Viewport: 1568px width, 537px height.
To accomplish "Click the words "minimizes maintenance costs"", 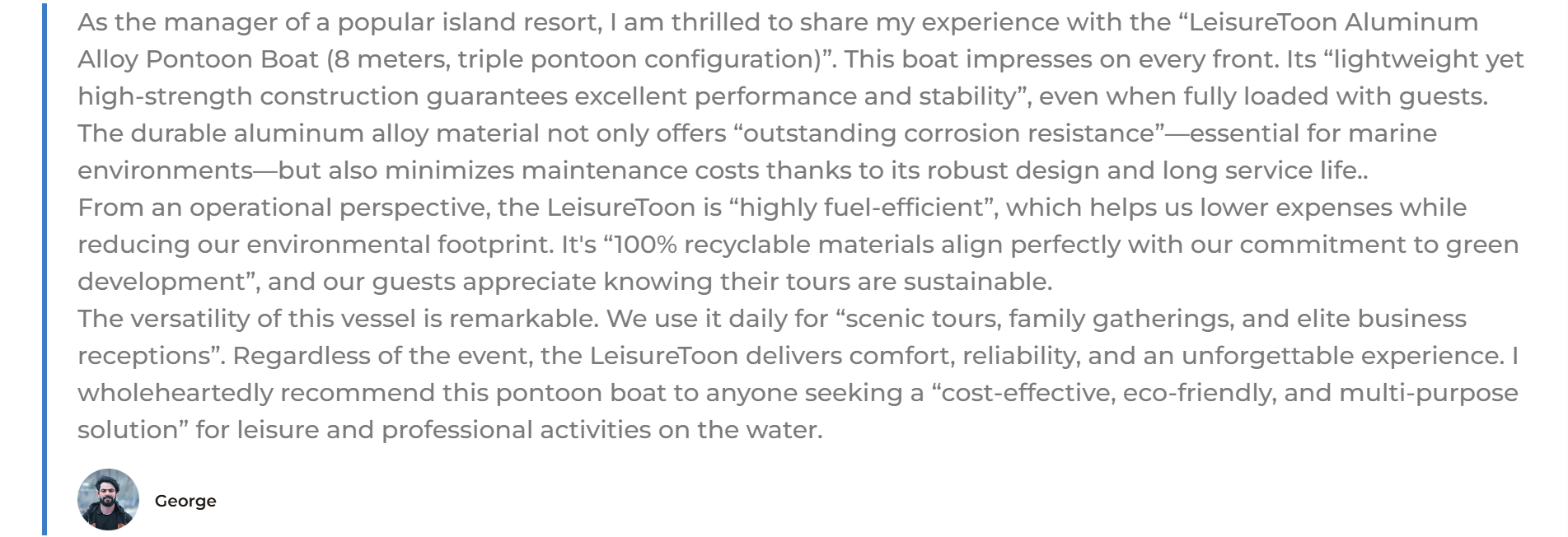I will point(571,170).
